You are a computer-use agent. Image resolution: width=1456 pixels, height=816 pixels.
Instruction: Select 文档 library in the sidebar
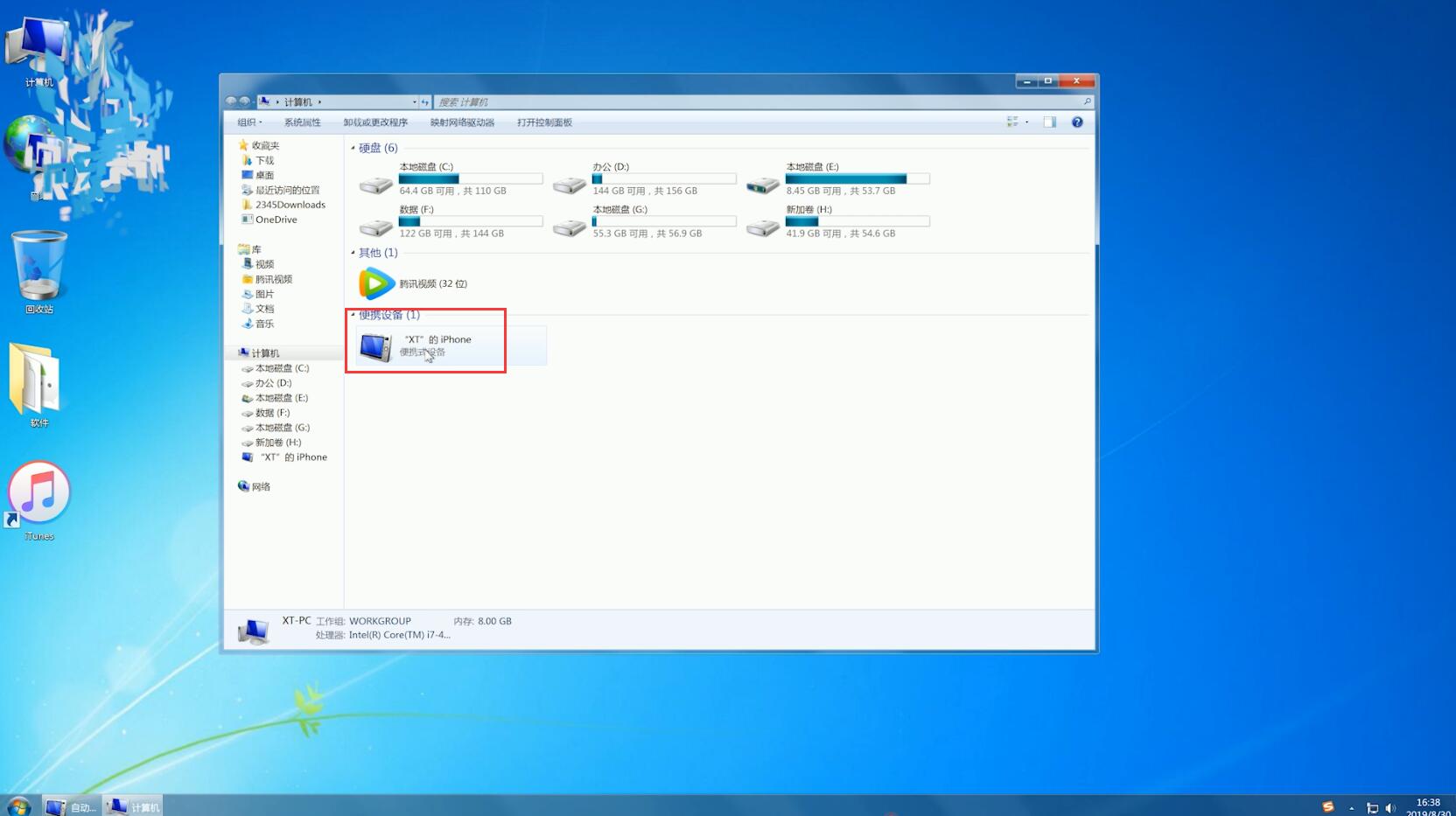point(264,309)
